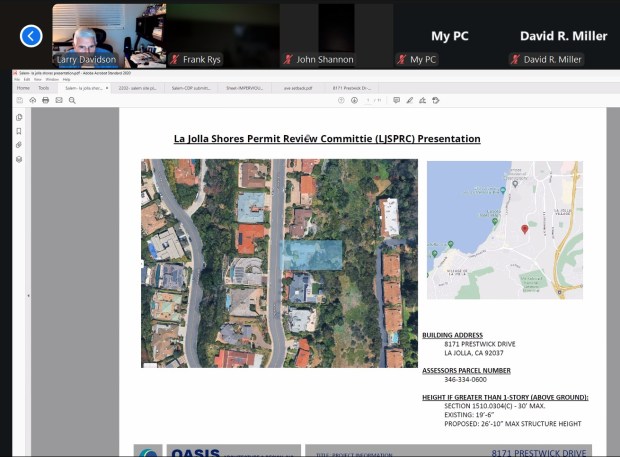Screen dimensions: 620x457
Task: Switch to the Home tab
Action: point(23,88)
